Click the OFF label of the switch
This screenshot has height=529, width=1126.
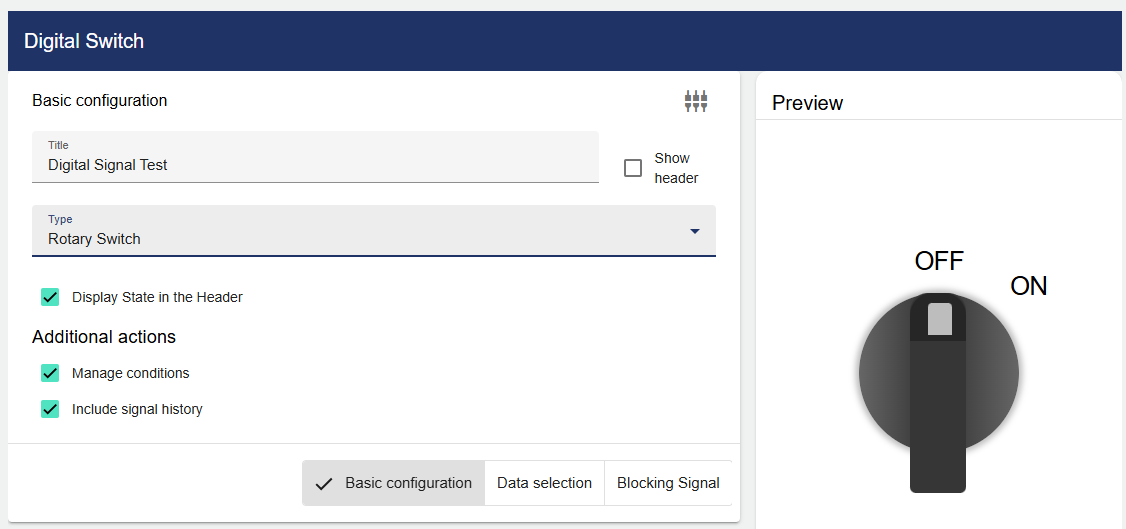pyautogui.click(x=939, y=261)
